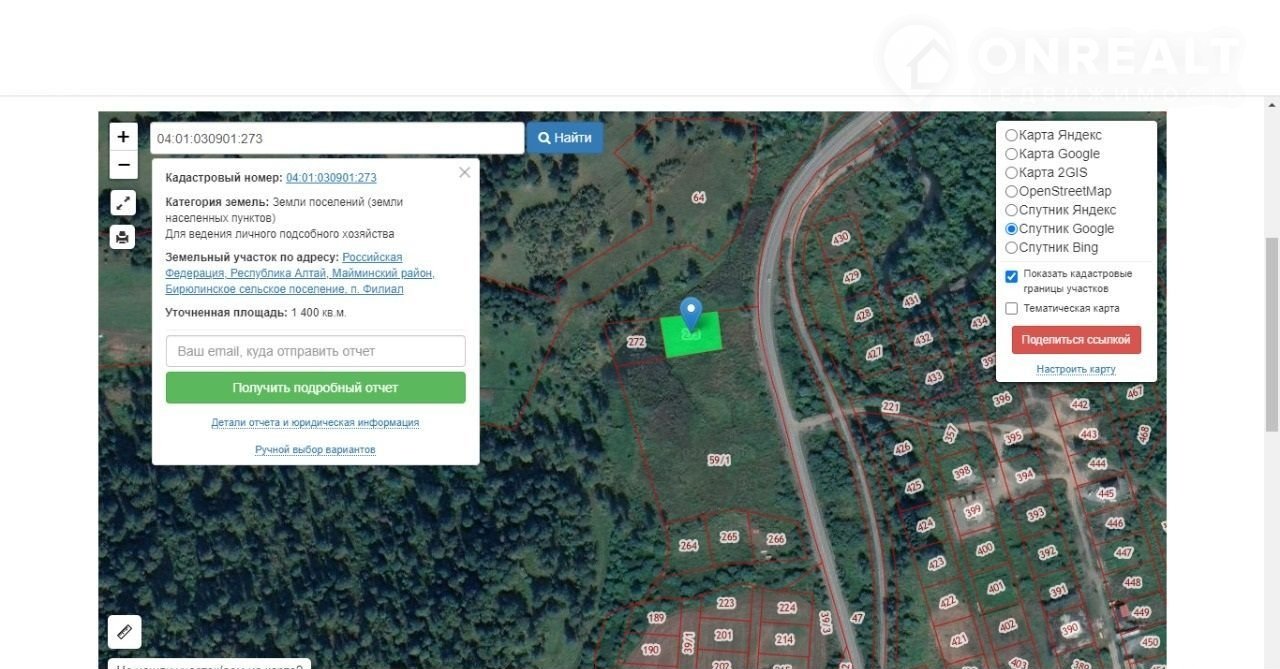
Task: Open the ruler measurement tool
Action: (124, 632)
